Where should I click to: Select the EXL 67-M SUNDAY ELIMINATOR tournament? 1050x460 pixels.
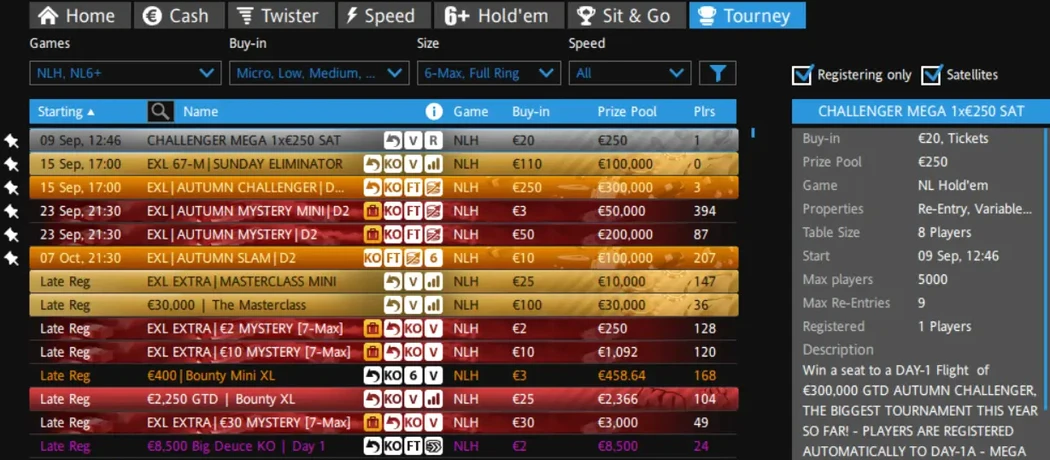coord(384,164)
